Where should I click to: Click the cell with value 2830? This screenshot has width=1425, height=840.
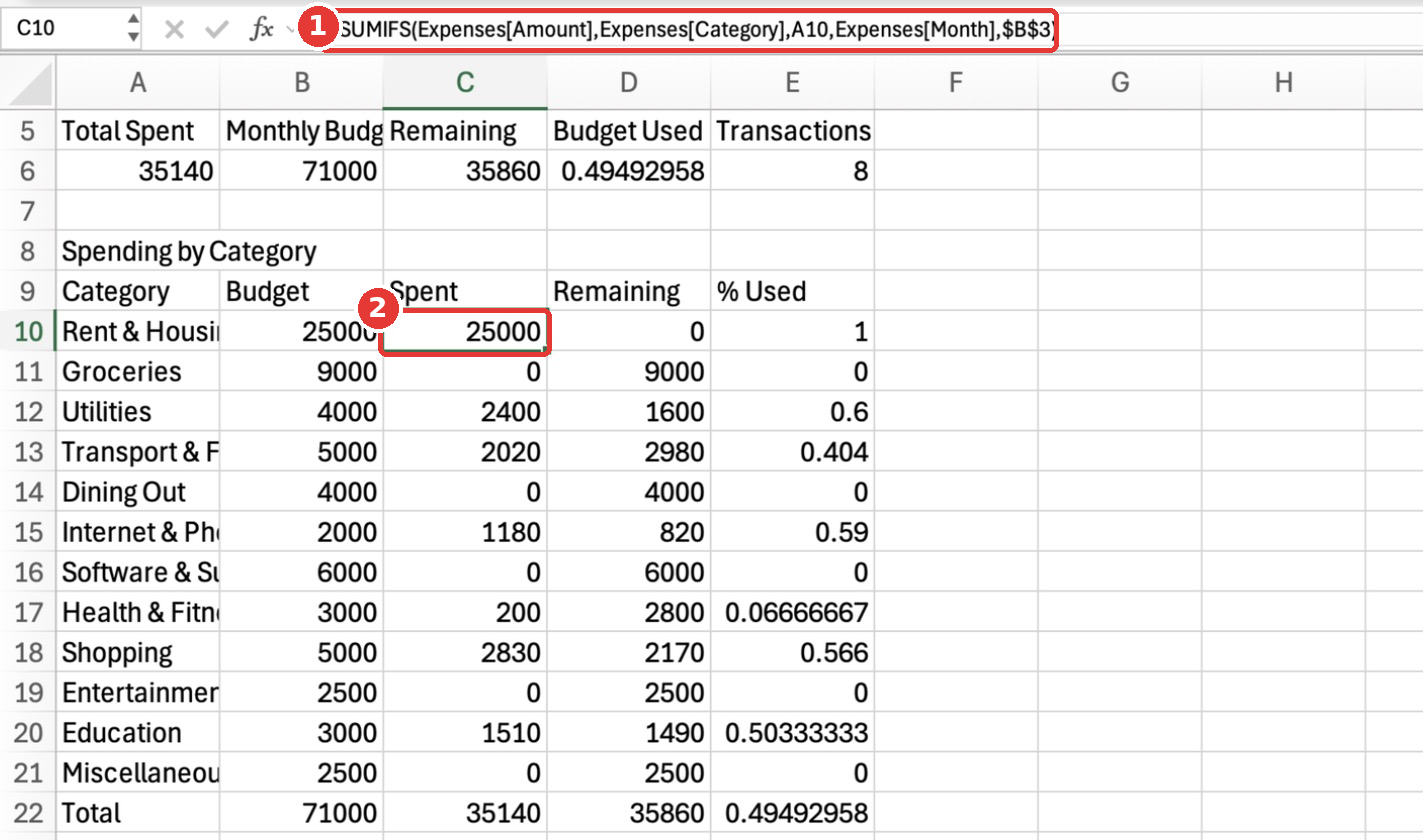pyautogui.click(x=465, y=652)
